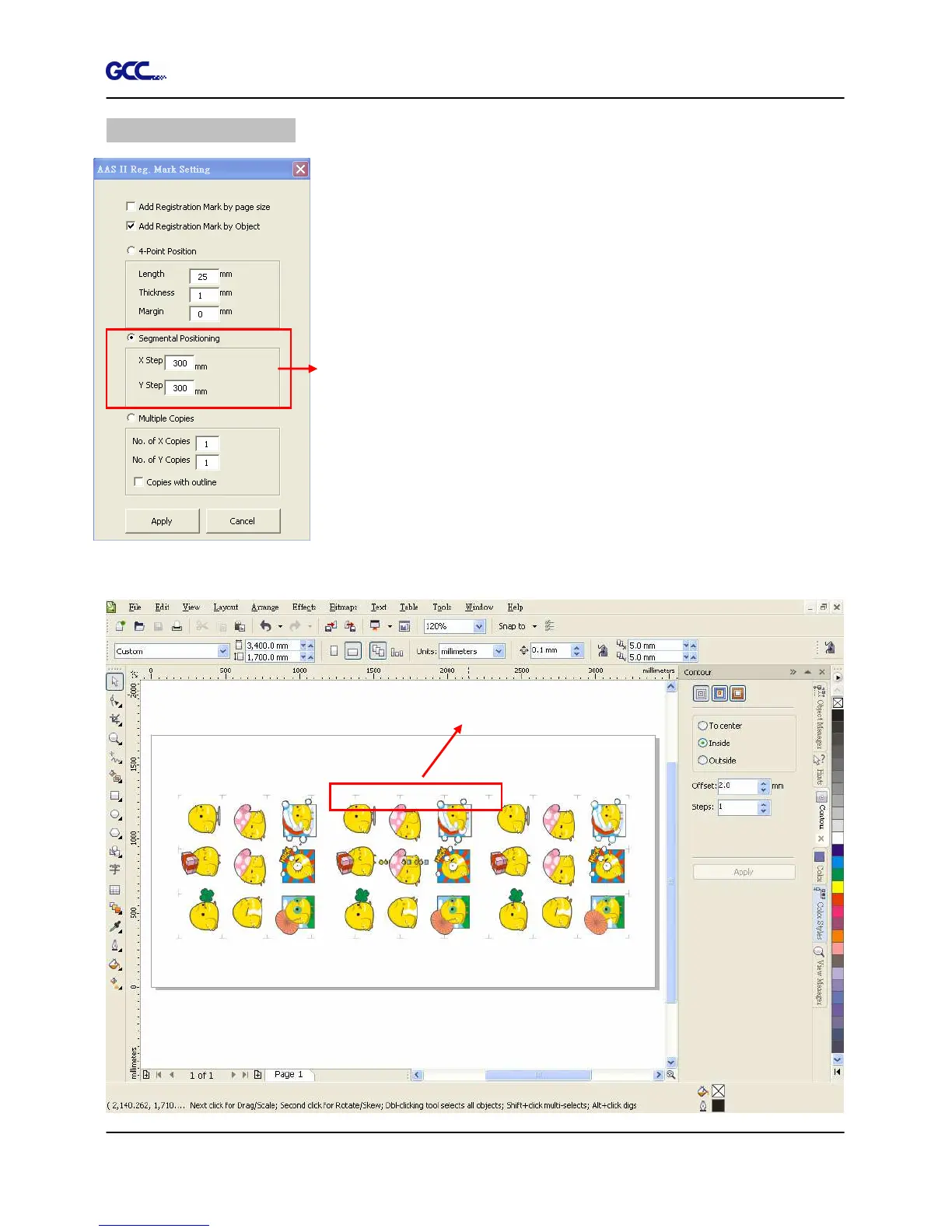Image resolution: width=952 pixels, height=1232 pixels.
Task: Enable Add Registration Mark by page size
Action: (x=131, y=207)
